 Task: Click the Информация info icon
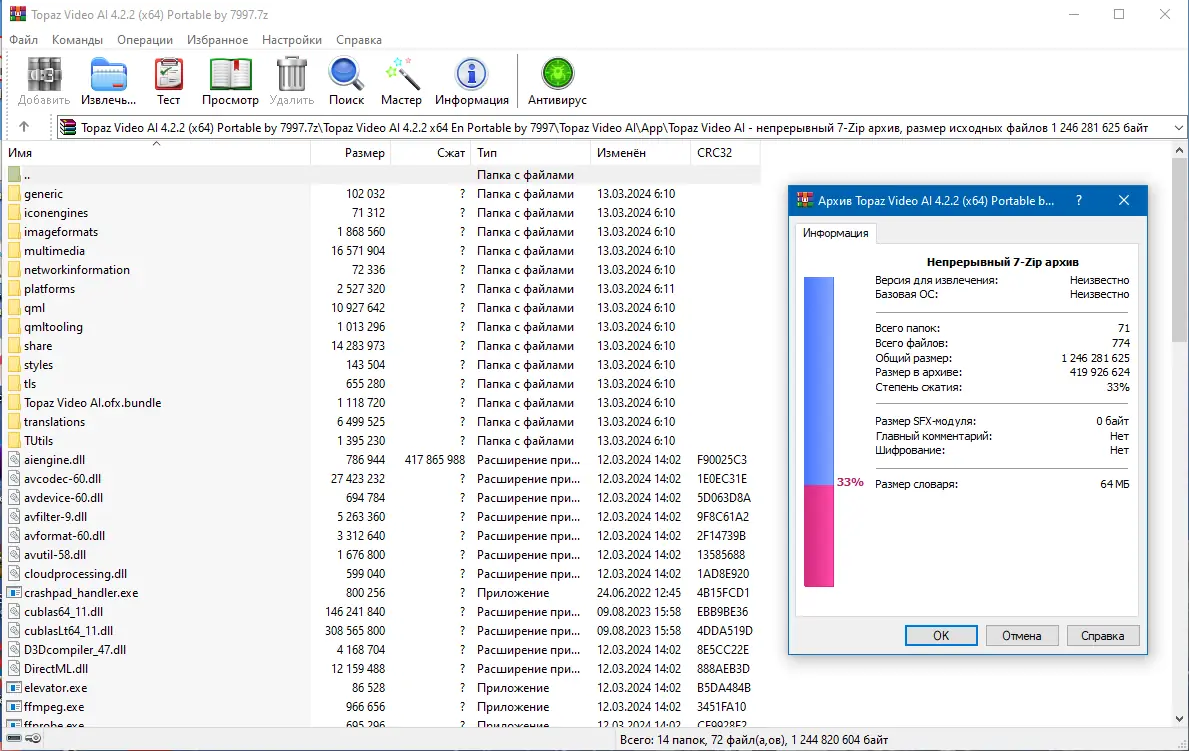pos(470,75)
